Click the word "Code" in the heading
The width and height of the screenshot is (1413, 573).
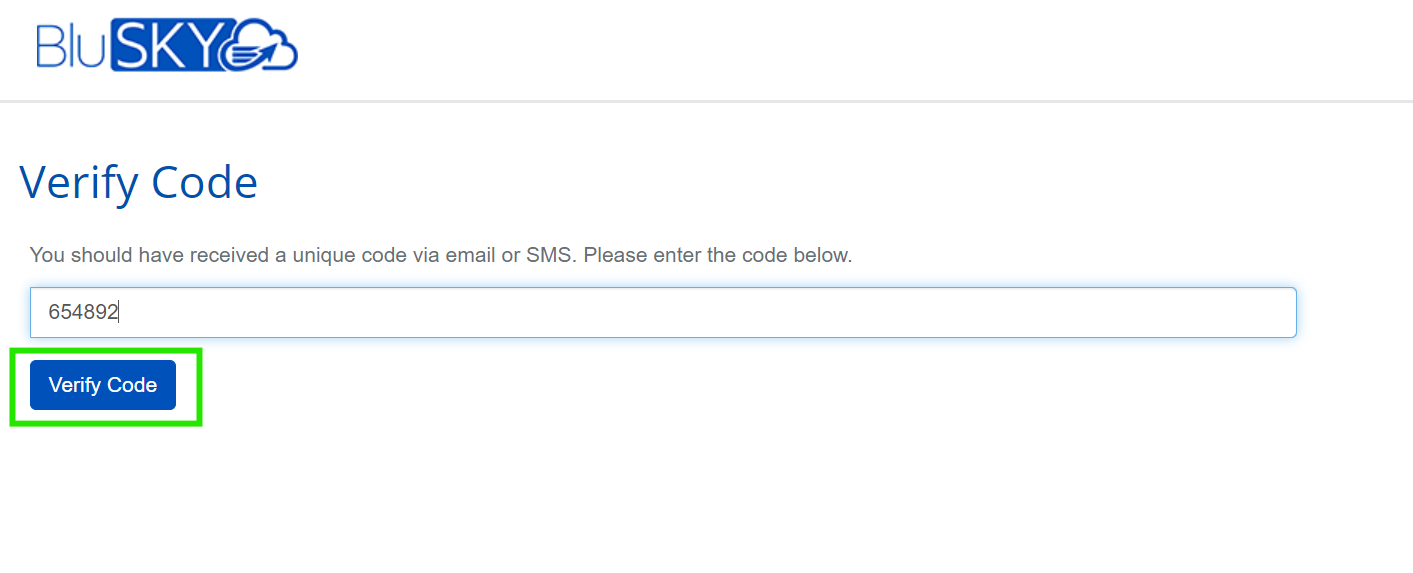(204, 183)
